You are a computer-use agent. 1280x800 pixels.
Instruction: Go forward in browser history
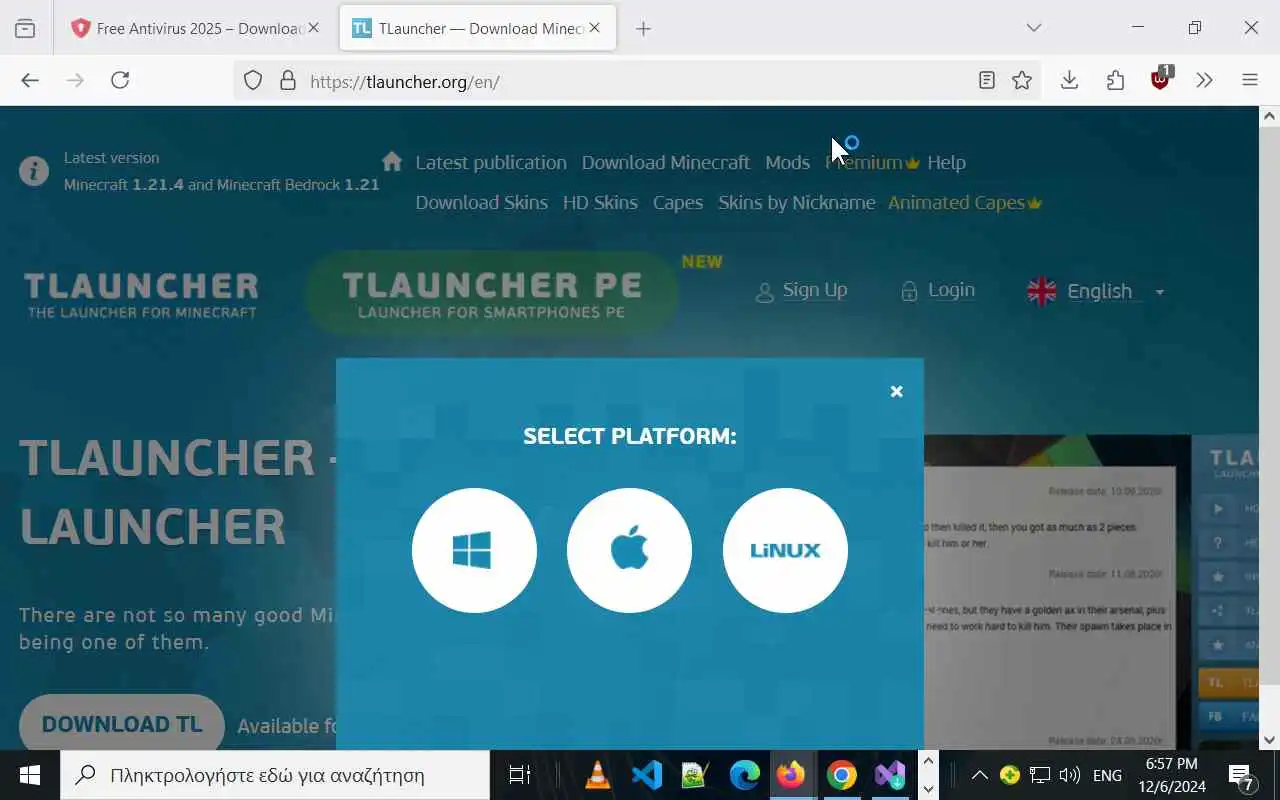point(75,80)
